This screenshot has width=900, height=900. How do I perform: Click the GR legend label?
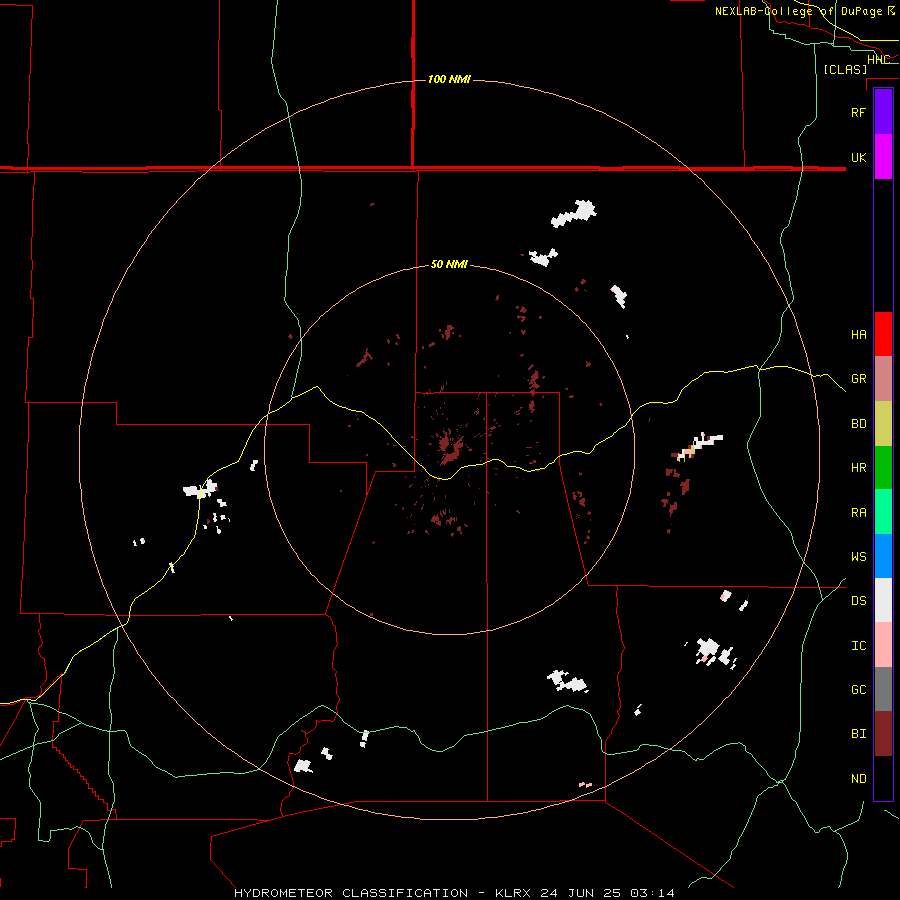click(858, 379)
